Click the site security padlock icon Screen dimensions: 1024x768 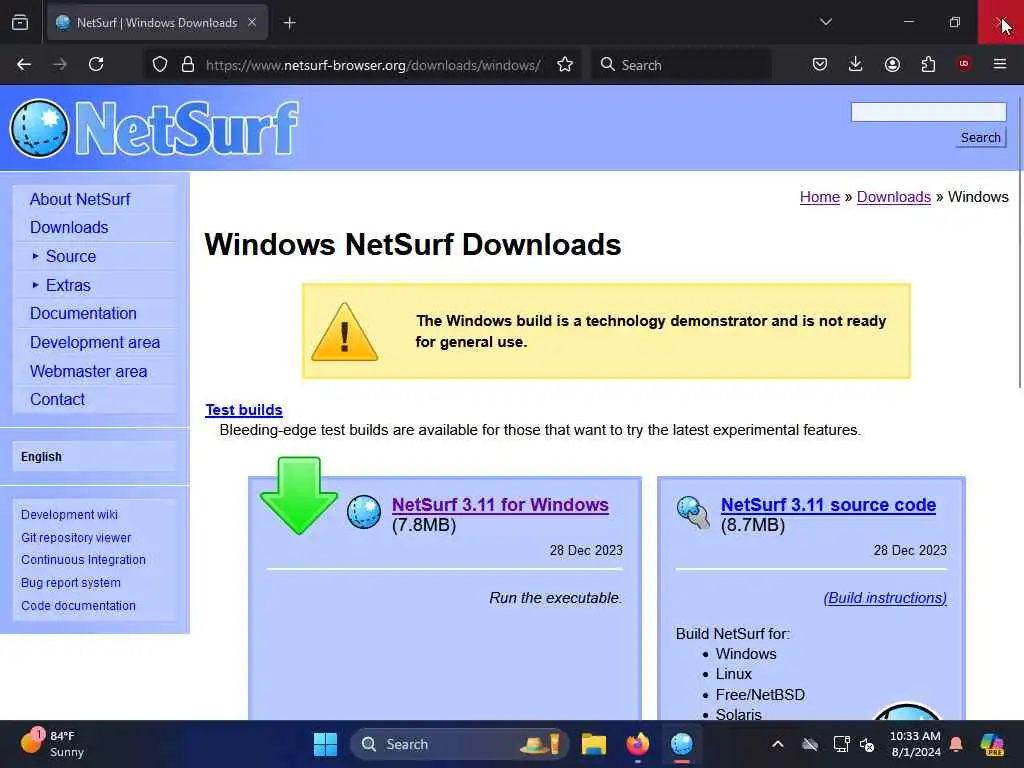(188, 64)
